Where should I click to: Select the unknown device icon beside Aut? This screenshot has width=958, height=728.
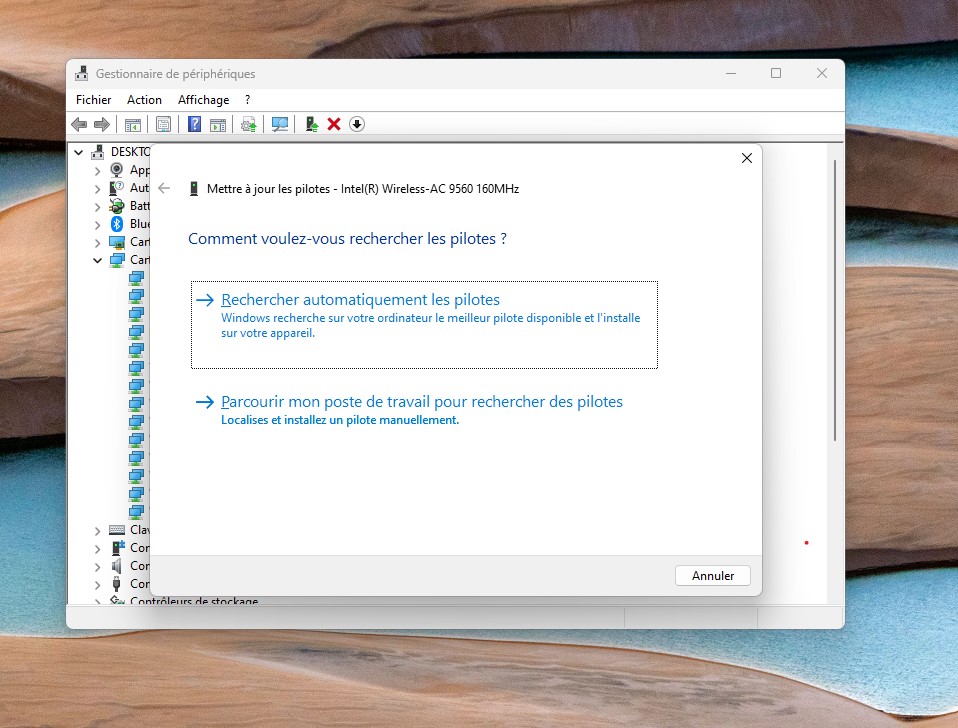(116, 188)
